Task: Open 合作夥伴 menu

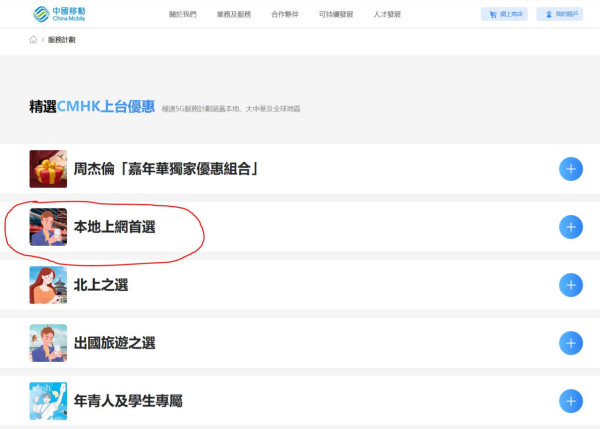Action: [x=285, y=15]
